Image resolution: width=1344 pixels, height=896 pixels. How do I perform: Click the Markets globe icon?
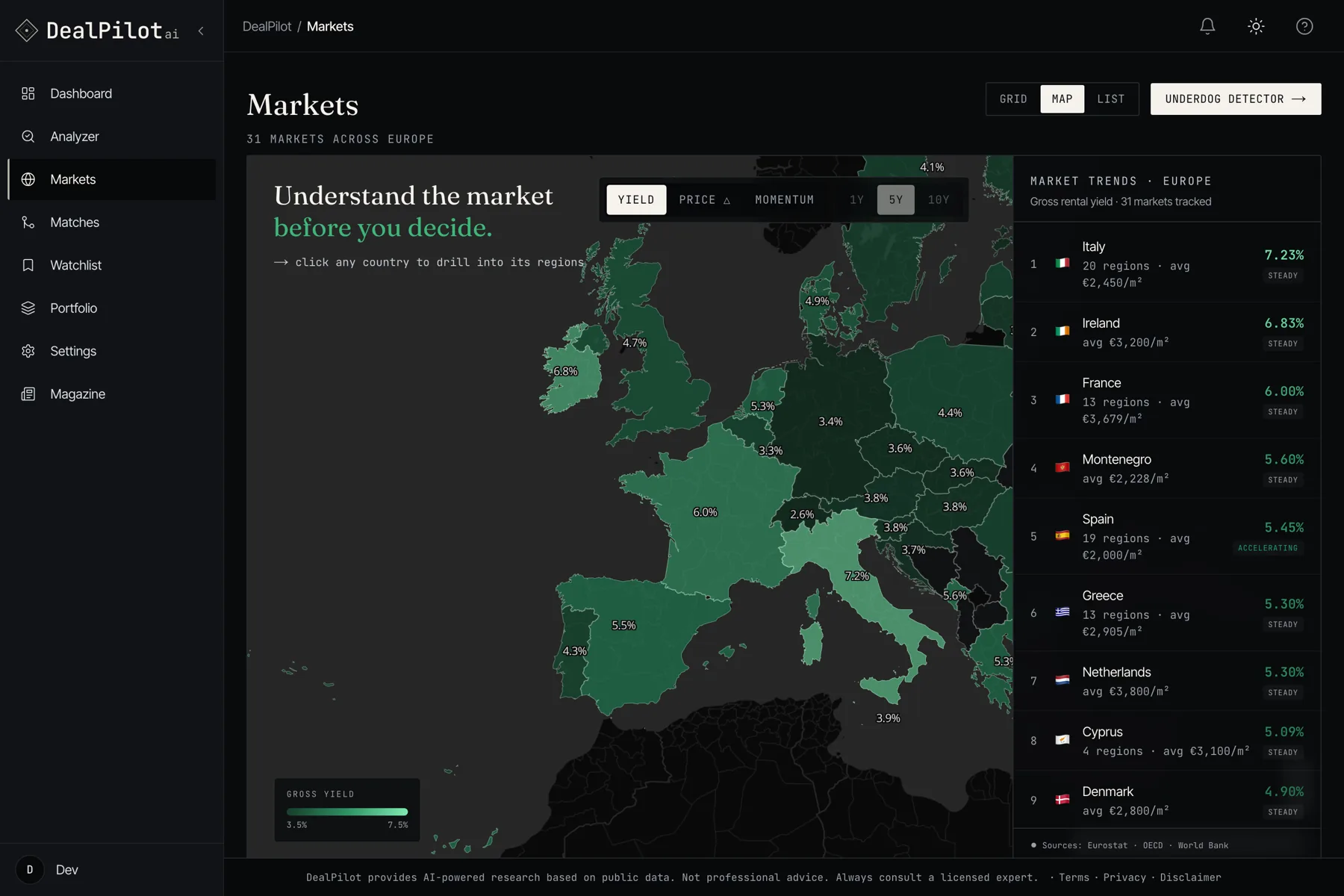[x=28, y=179]
